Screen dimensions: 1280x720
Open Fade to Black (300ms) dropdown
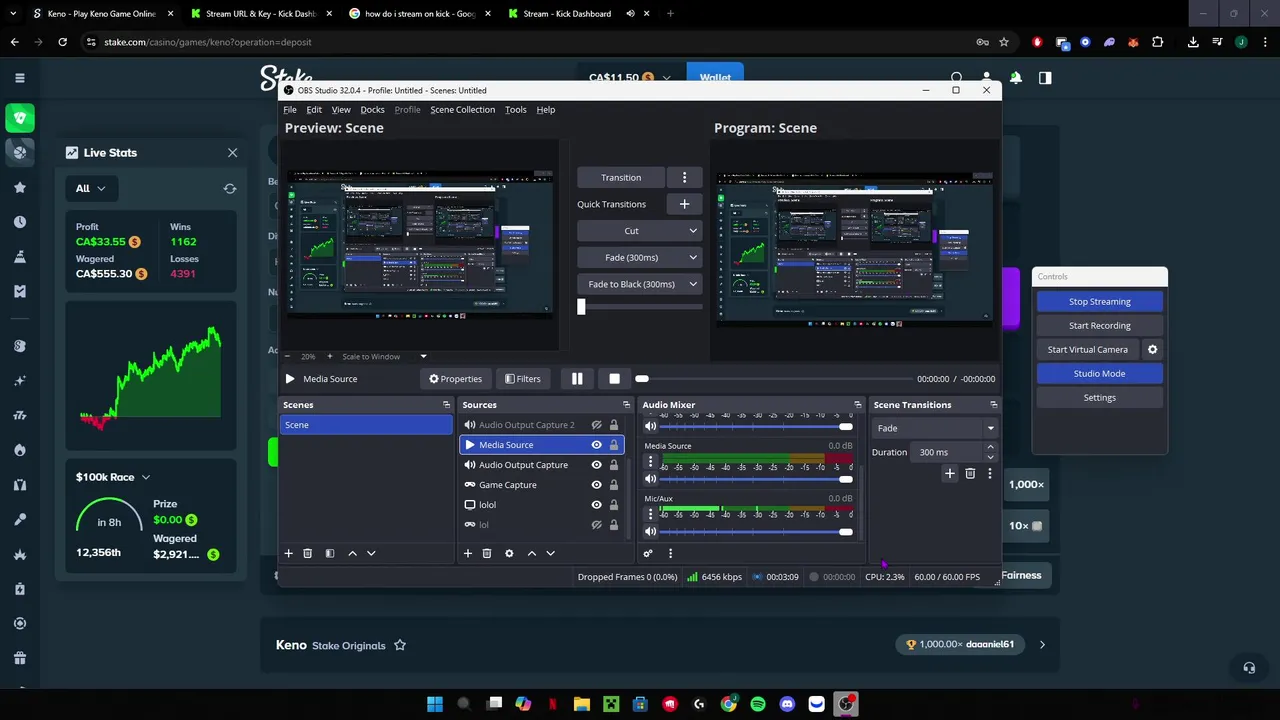click(x=639, y=284)
